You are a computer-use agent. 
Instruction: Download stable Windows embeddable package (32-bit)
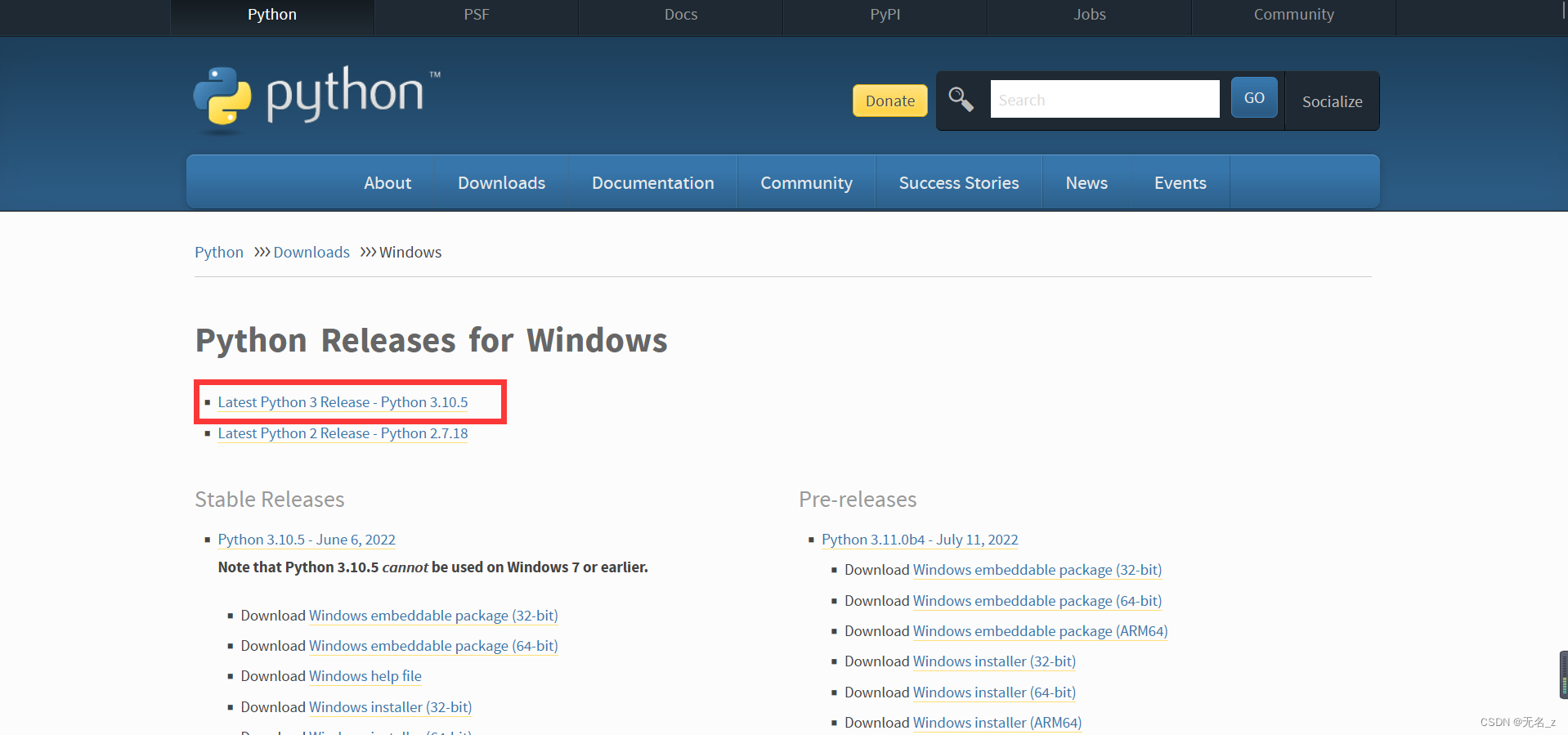[433, 616]
